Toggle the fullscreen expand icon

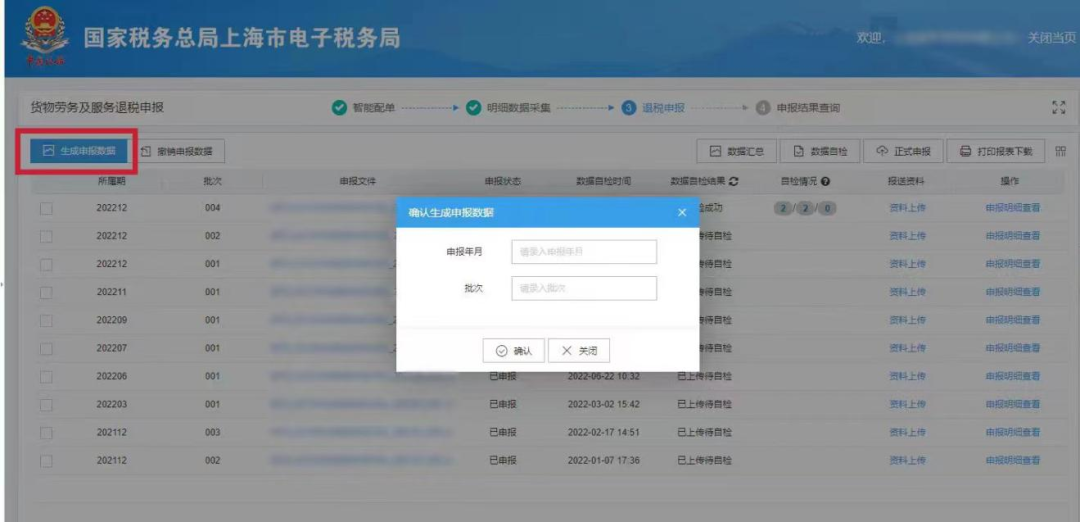[x=1059, y=108]
